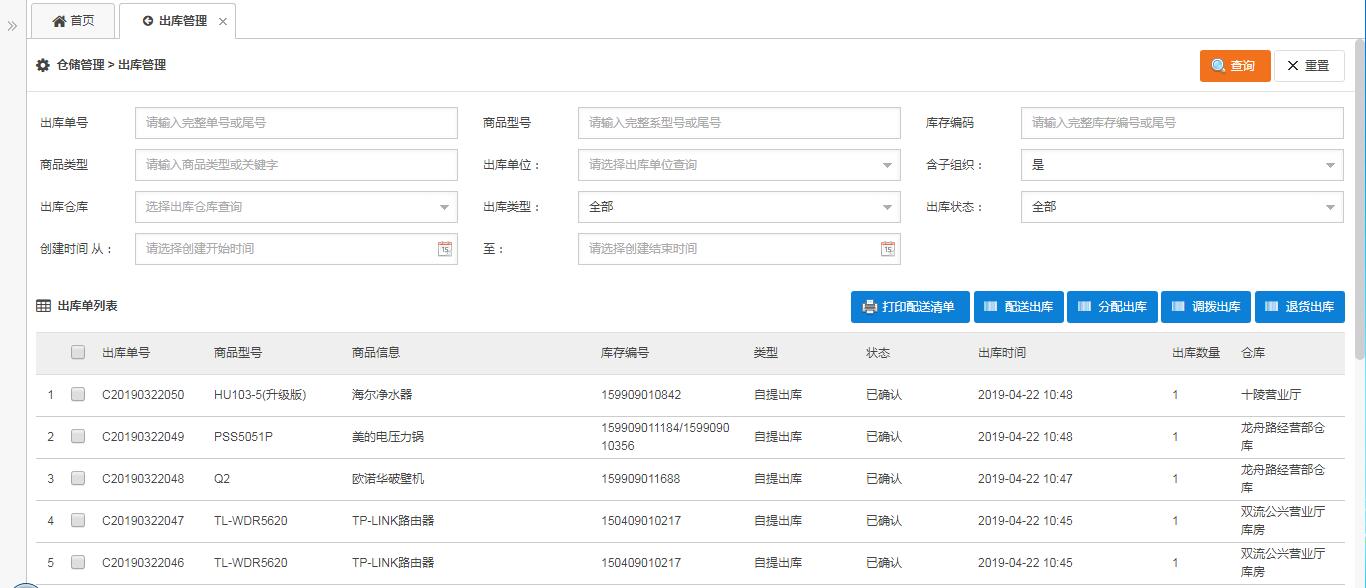The image size is (1366, 588).
Task: Open the 出库单位 dropdown
Action: pyautogui.click(x=738, y=165)
